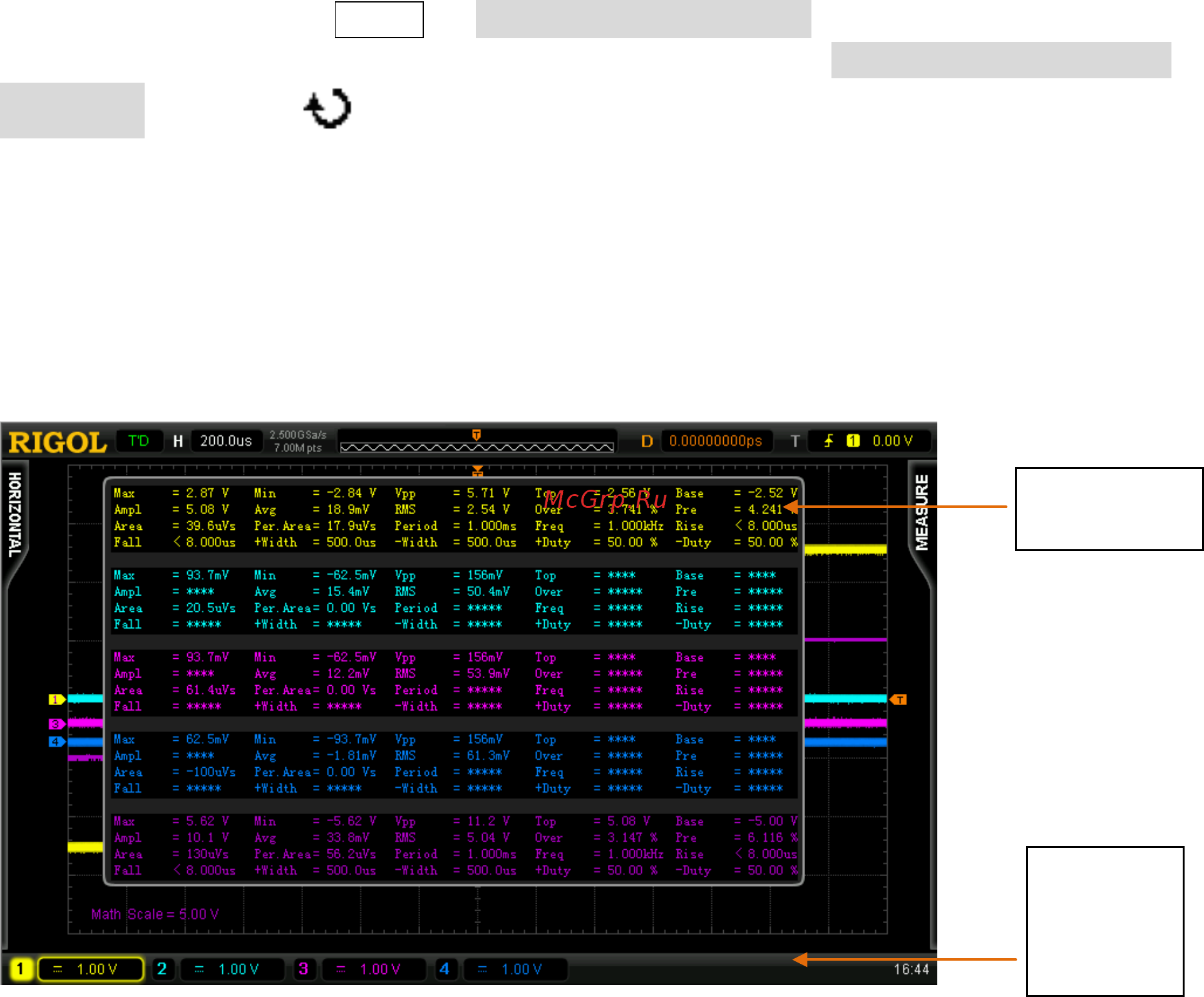Image resolution: width=1204 pixels, height=997 pixels.
Task: Select the 0.00000000ps delay value
Action: tap(716, 441)
